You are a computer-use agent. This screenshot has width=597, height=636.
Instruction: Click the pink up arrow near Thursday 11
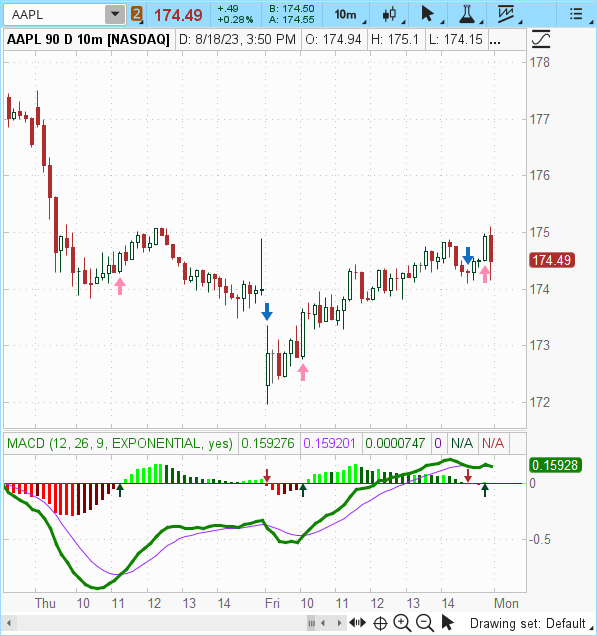(x=120, y=286)
